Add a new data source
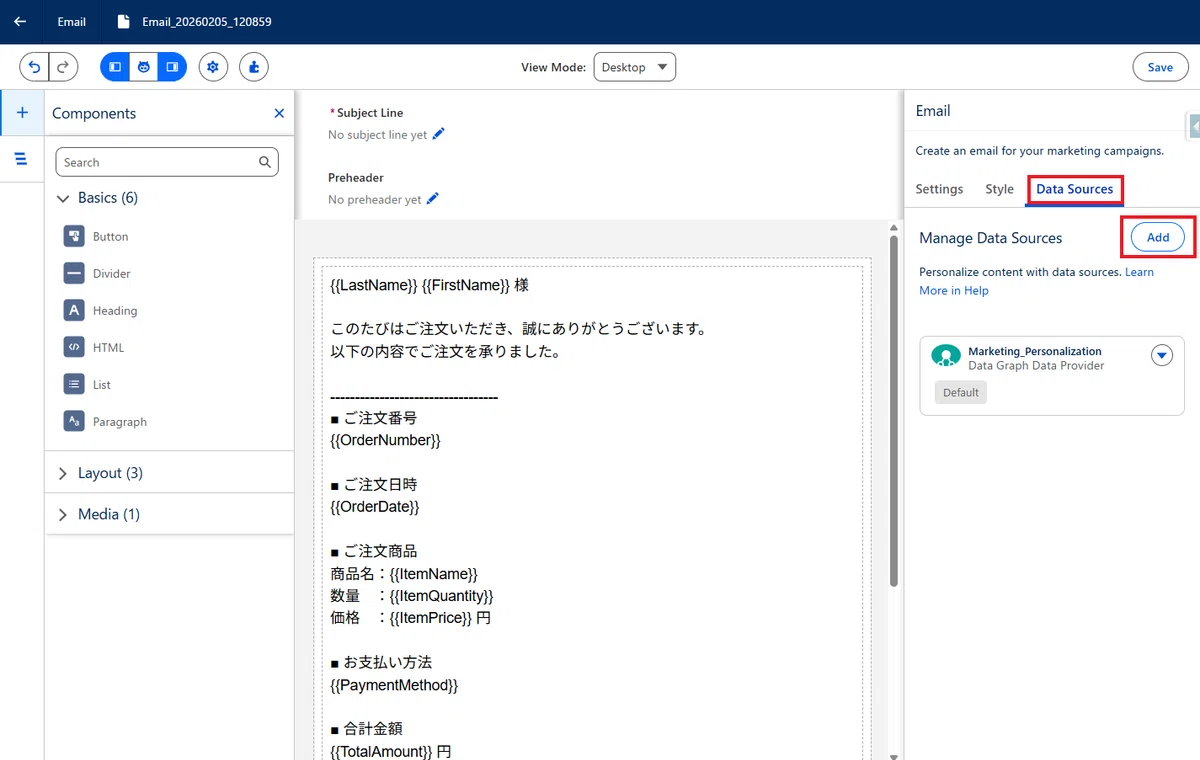1200x760 pixels. [x=1158, y=237]
